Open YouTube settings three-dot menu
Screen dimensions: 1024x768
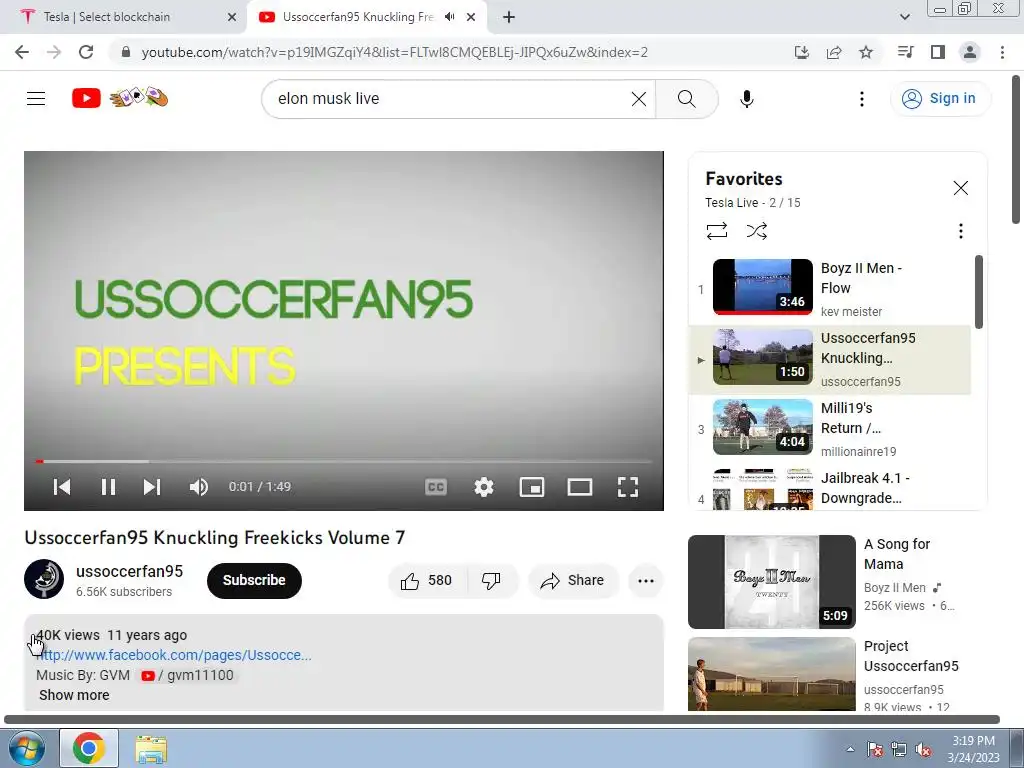(861, 99)
